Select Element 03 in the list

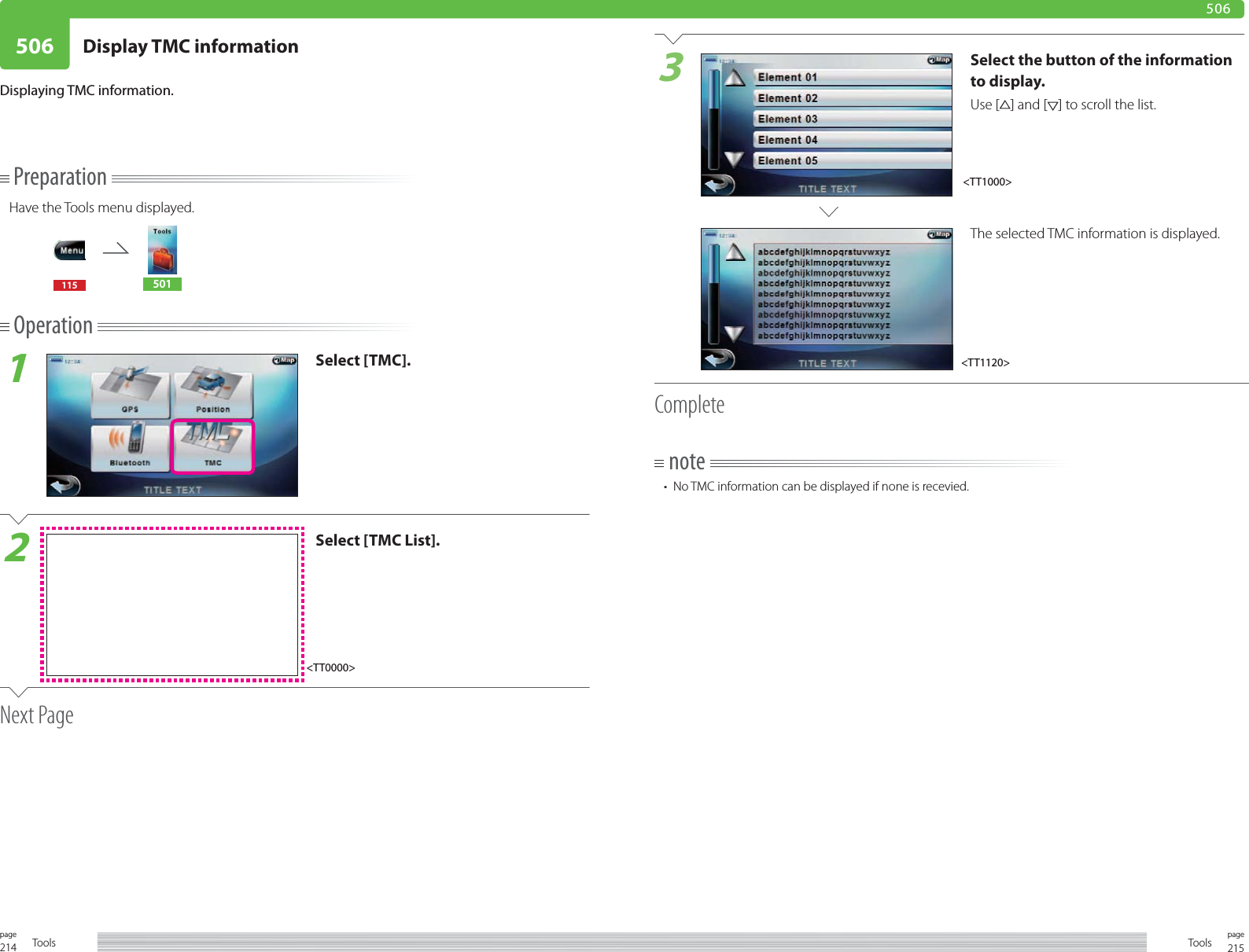853,119
